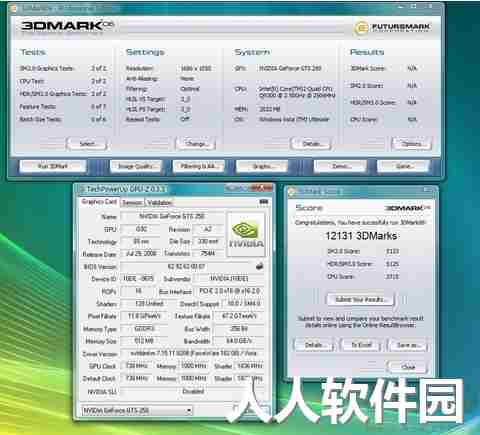This screenshot has width=480, height=435.
Task: Launch the Game... button
Action: point(404,166)
